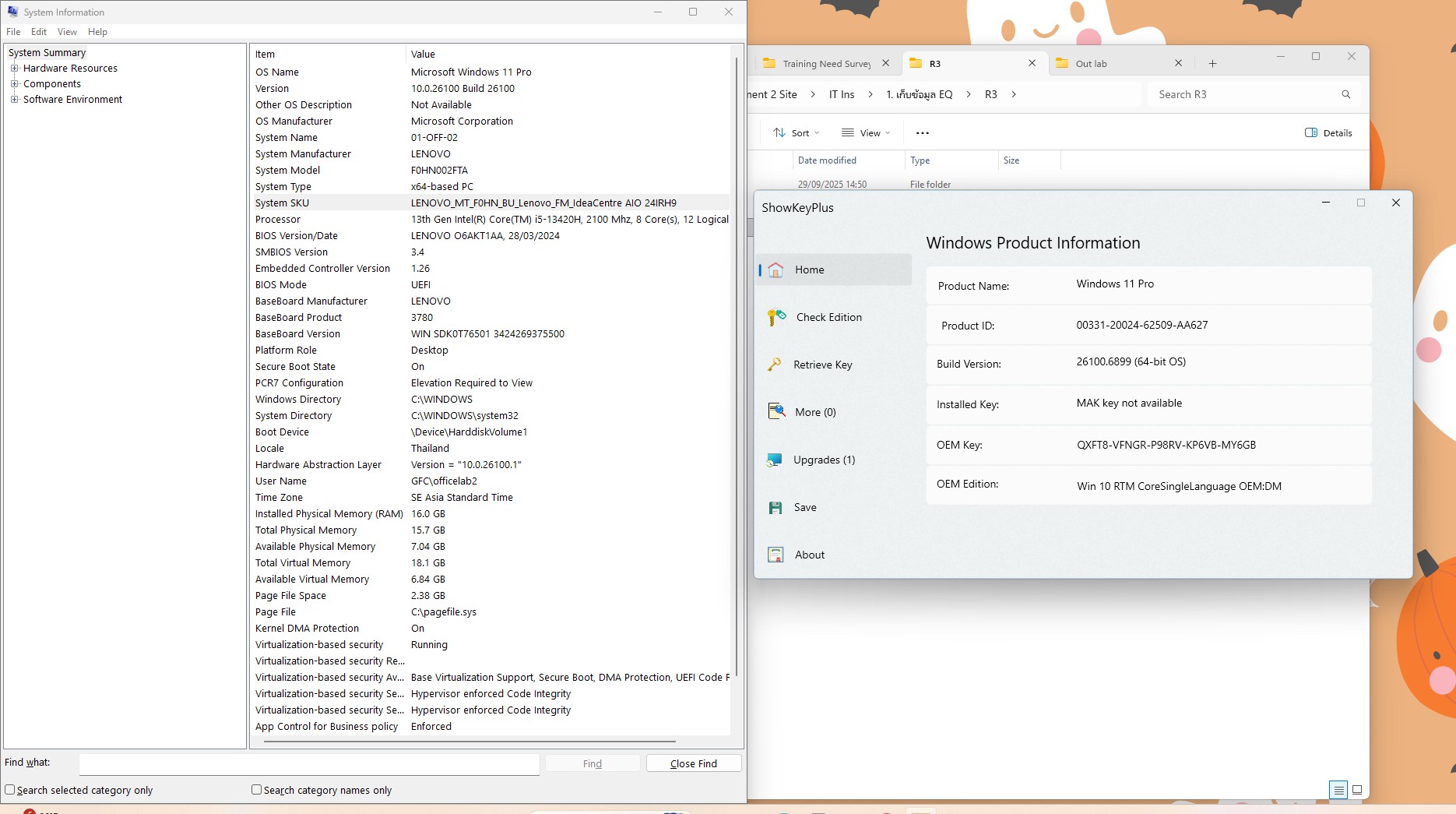This screenshot has height=814, width=1456.
Task: Open the View menu in System Information
Action: point(67,32)
